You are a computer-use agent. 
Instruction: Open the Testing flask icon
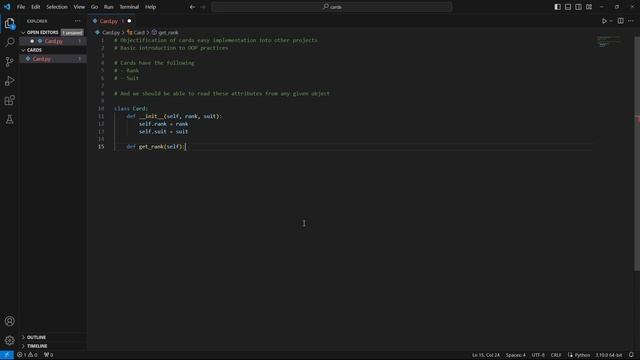(9, 119)
